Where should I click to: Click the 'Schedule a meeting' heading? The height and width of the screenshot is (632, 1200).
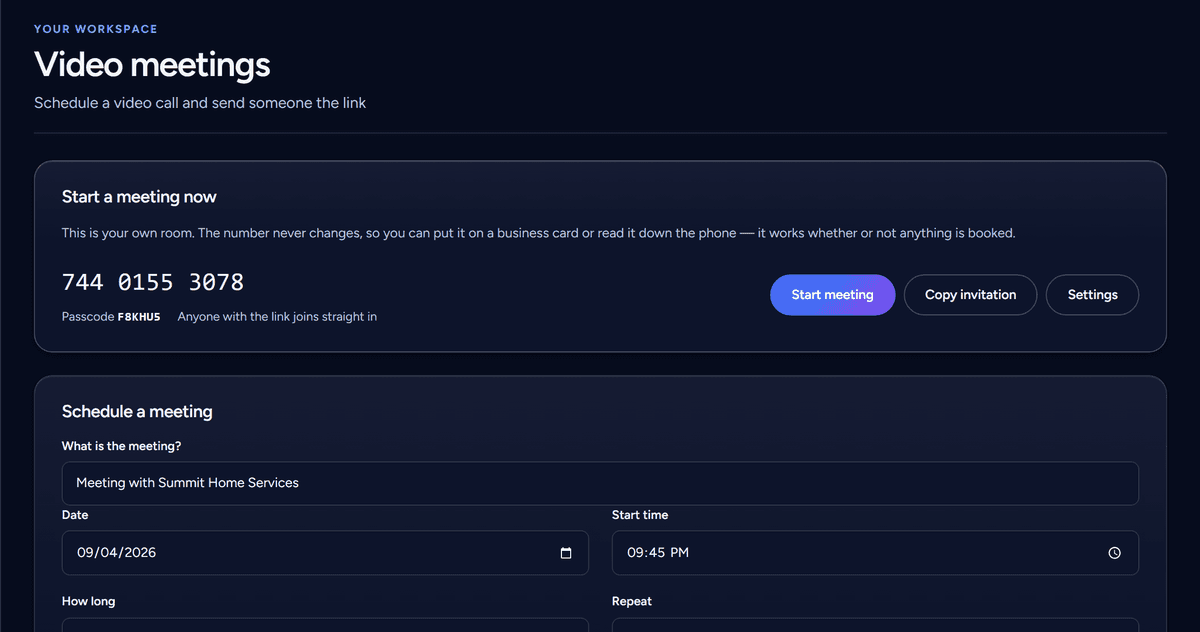coord(137,411)
